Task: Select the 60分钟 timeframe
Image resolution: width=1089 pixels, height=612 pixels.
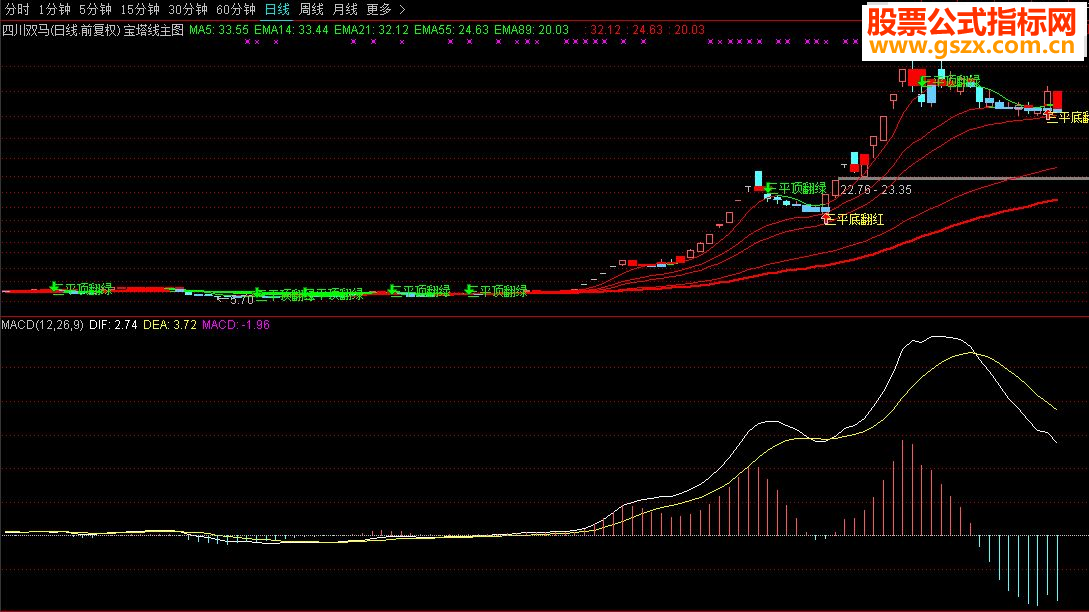Action: [235, 10]
